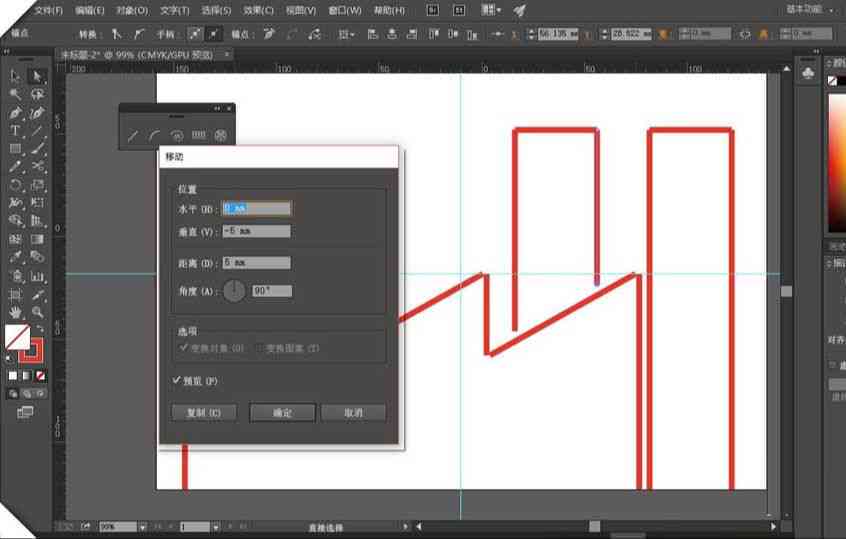The image size is (846, 539).
Task: Click the color spectrum in Color panel
Action: (837, 163)
